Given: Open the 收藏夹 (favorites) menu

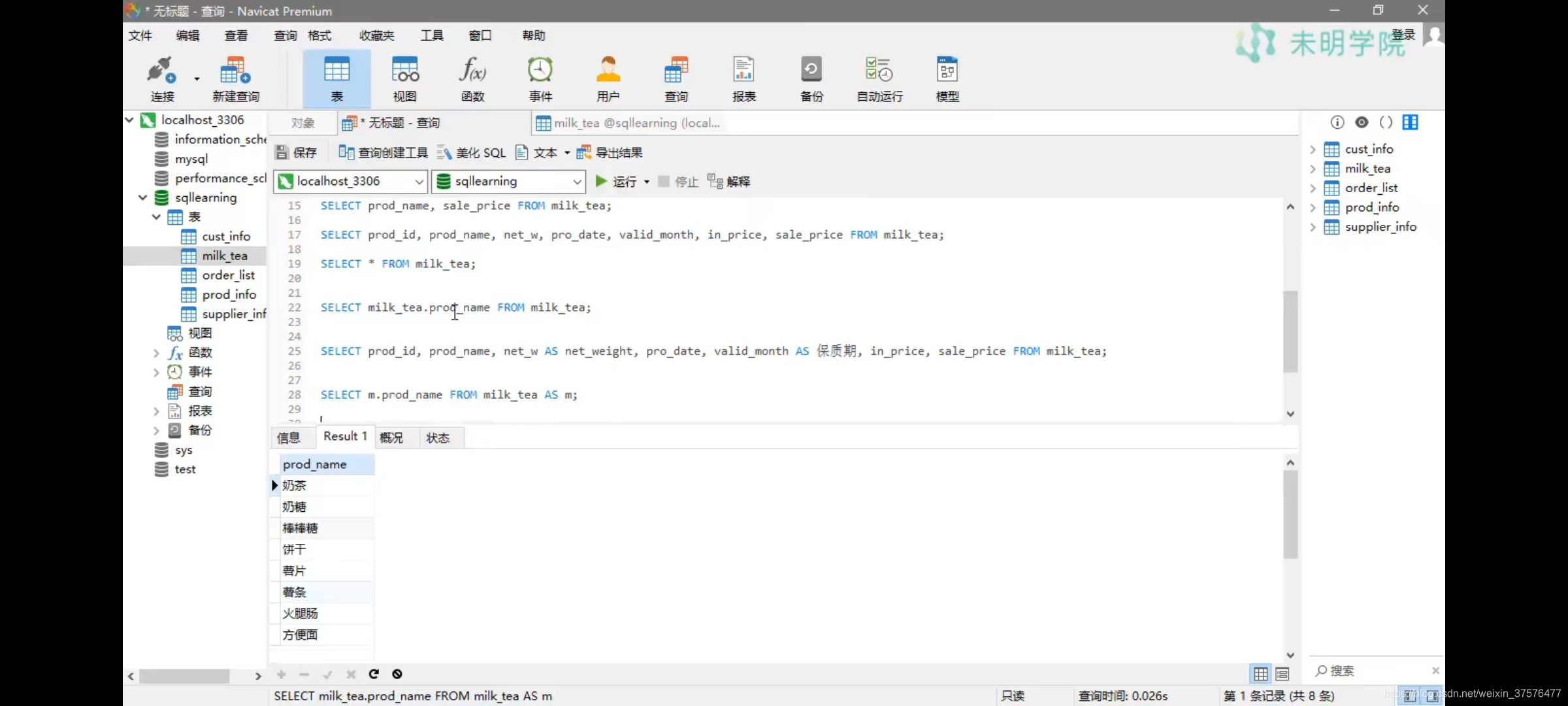Looking at the screenshot, I should (x=376, y=35).
